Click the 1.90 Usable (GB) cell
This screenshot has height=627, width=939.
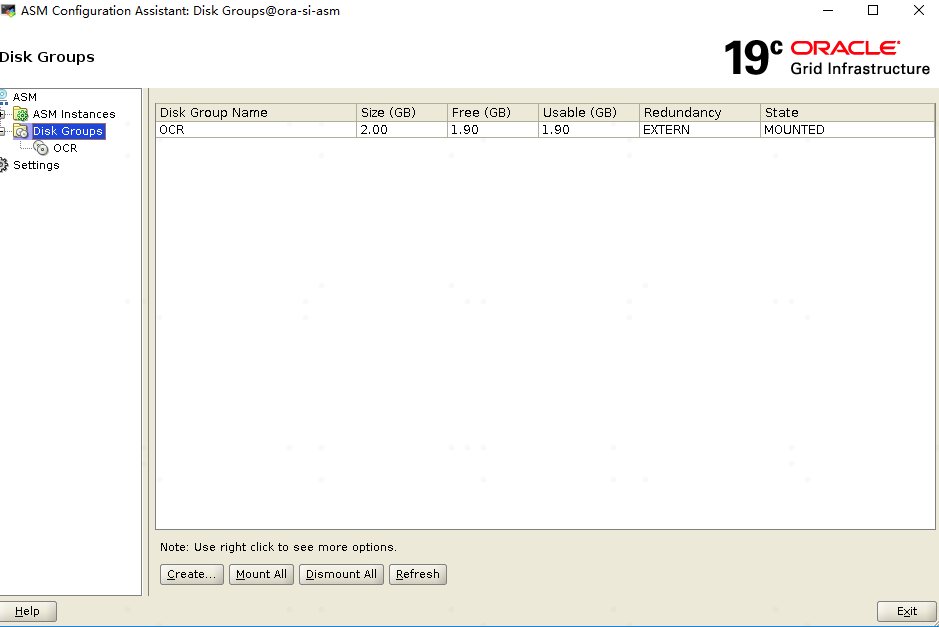[589, 130]
